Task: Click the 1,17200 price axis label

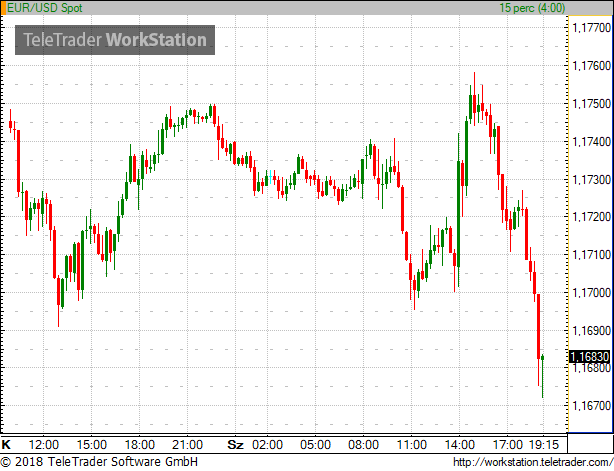Action: 591,217
